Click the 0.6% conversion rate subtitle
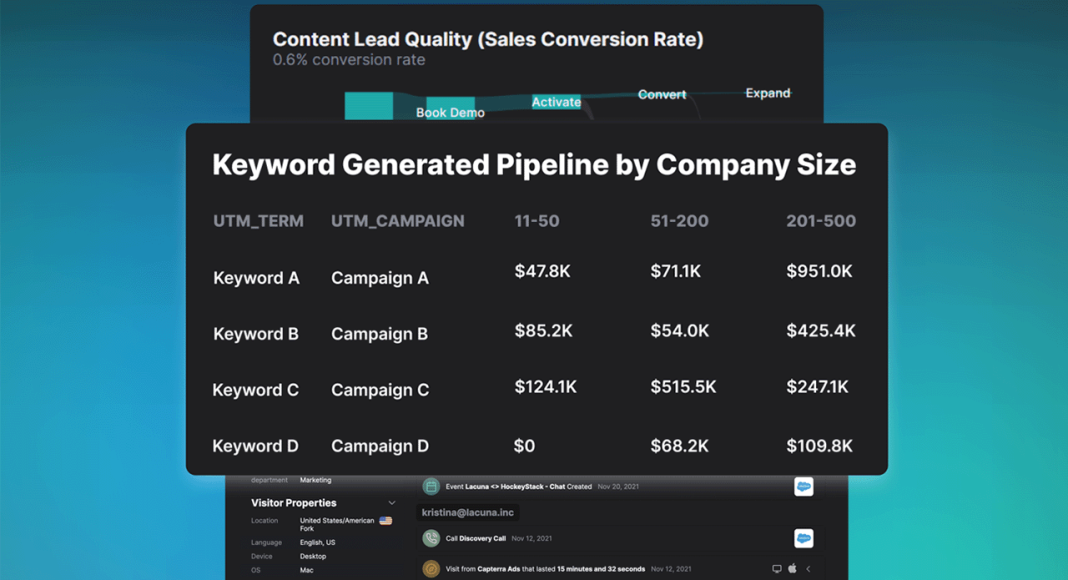 [x=349, y=60]
